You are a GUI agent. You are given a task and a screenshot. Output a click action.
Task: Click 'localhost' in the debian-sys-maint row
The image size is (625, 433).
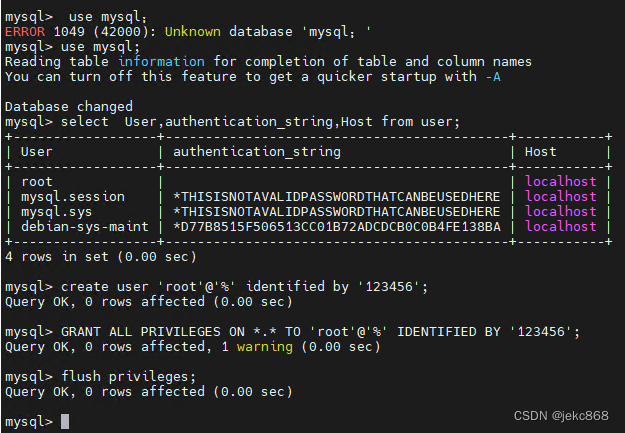(561, 226)
